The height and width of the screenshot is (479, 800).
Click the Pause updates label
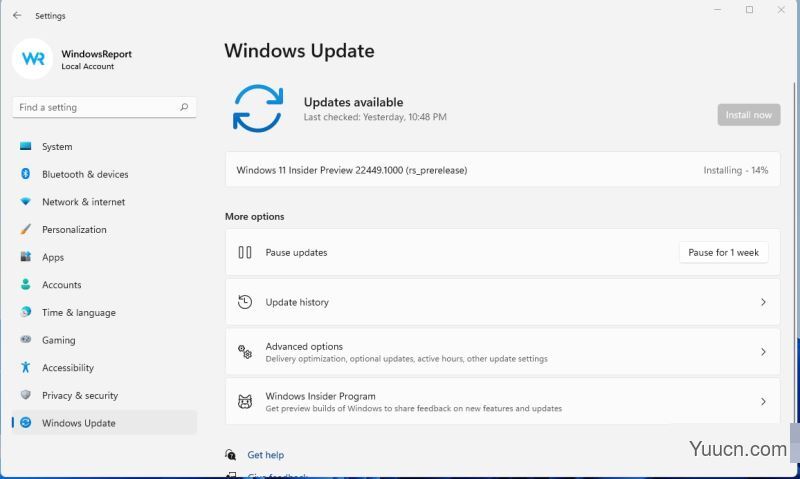(296, 252)
